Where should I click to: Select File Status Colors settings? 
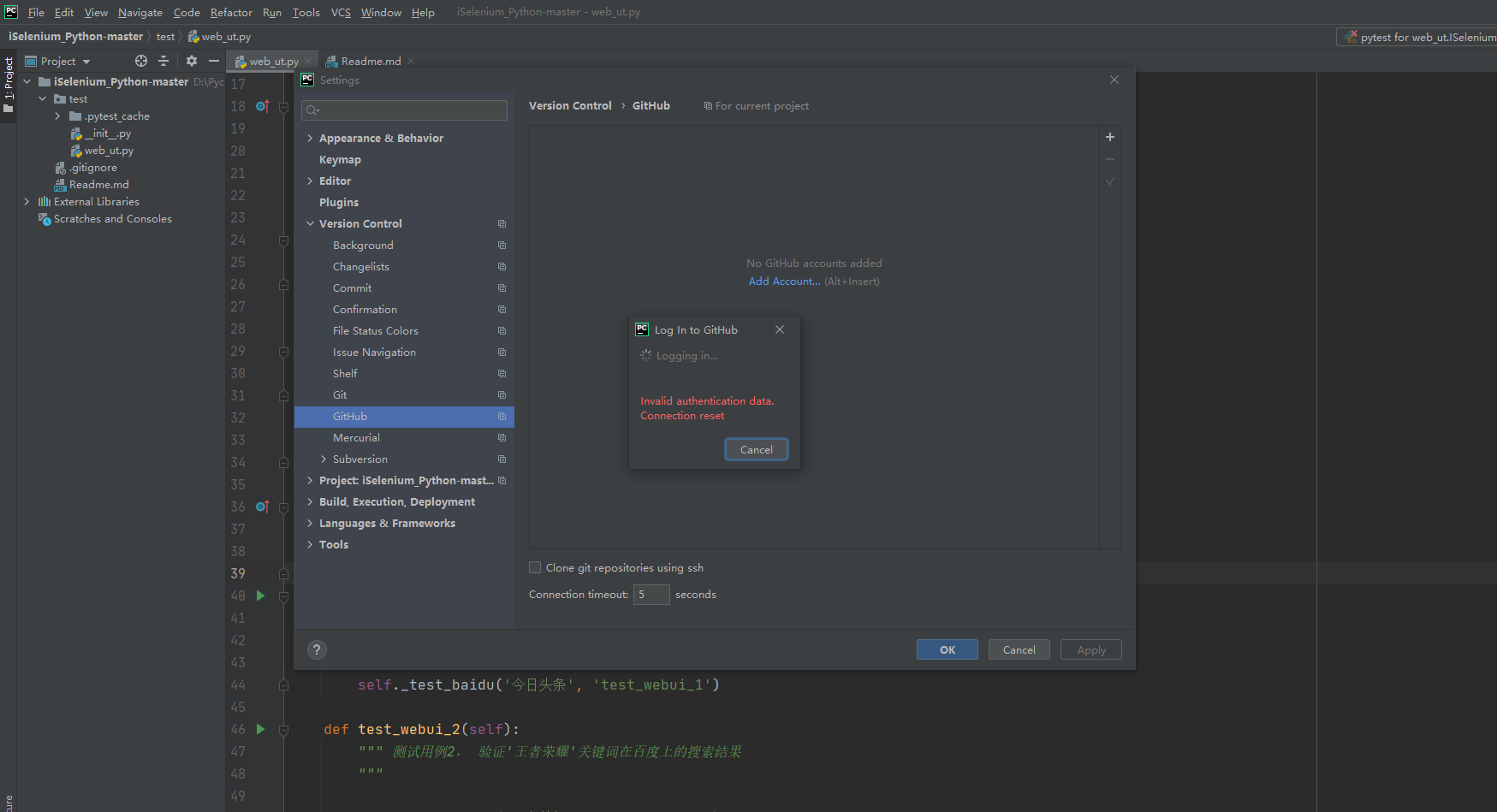click(376, 331)
